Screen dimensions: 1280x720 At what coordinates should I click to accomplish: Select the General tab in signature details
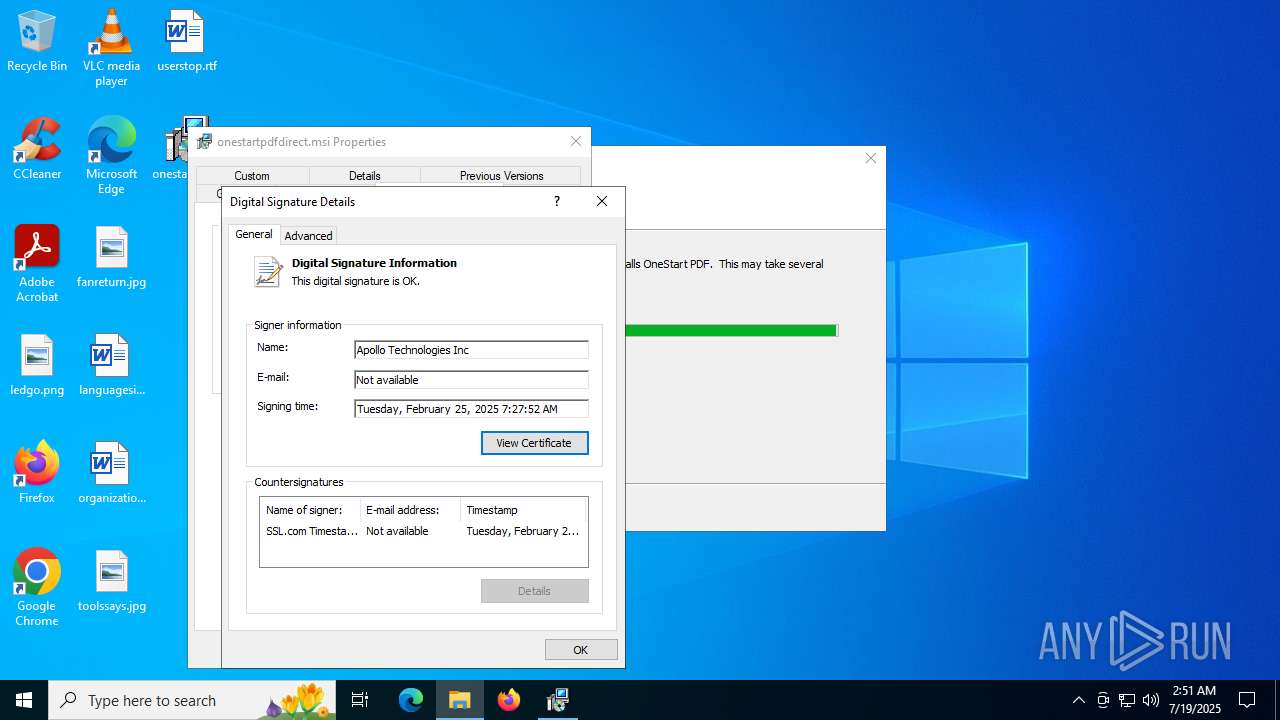coord(254,234)
